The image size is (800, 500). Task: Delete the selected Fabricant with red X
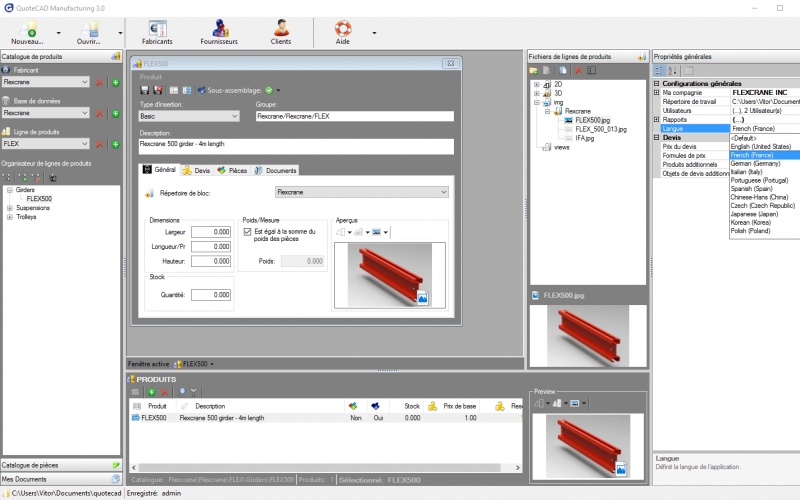point(99,82)
